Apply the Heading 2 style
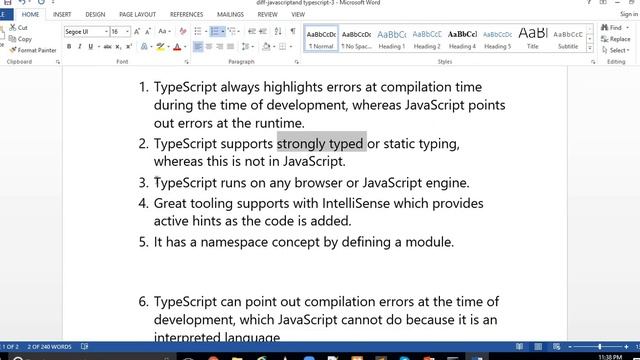This screenshot has width=640, height=360. point(427,39)
